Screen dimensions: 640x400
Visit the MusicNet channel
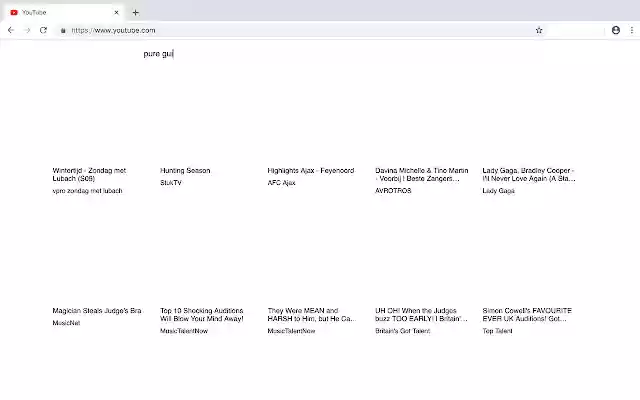pos(66,323)
